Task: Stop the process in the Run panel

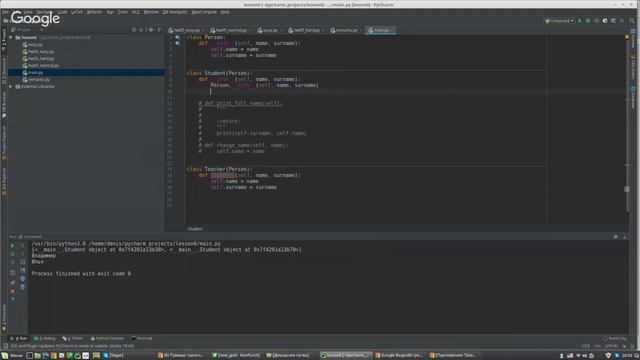Action: point(13,254)
